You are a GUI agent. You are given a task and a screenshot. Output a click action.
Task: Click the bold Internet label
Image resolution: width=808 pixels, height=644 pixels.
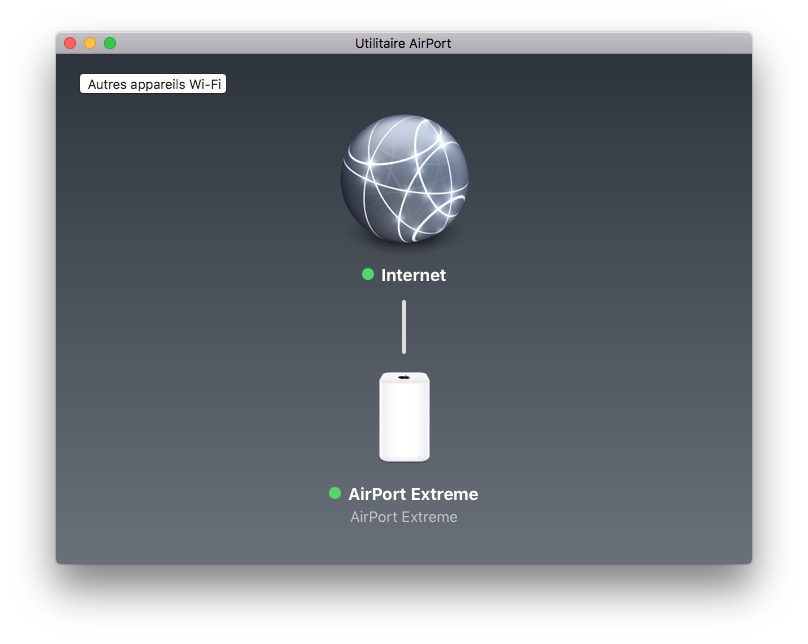tap(413, 275)
